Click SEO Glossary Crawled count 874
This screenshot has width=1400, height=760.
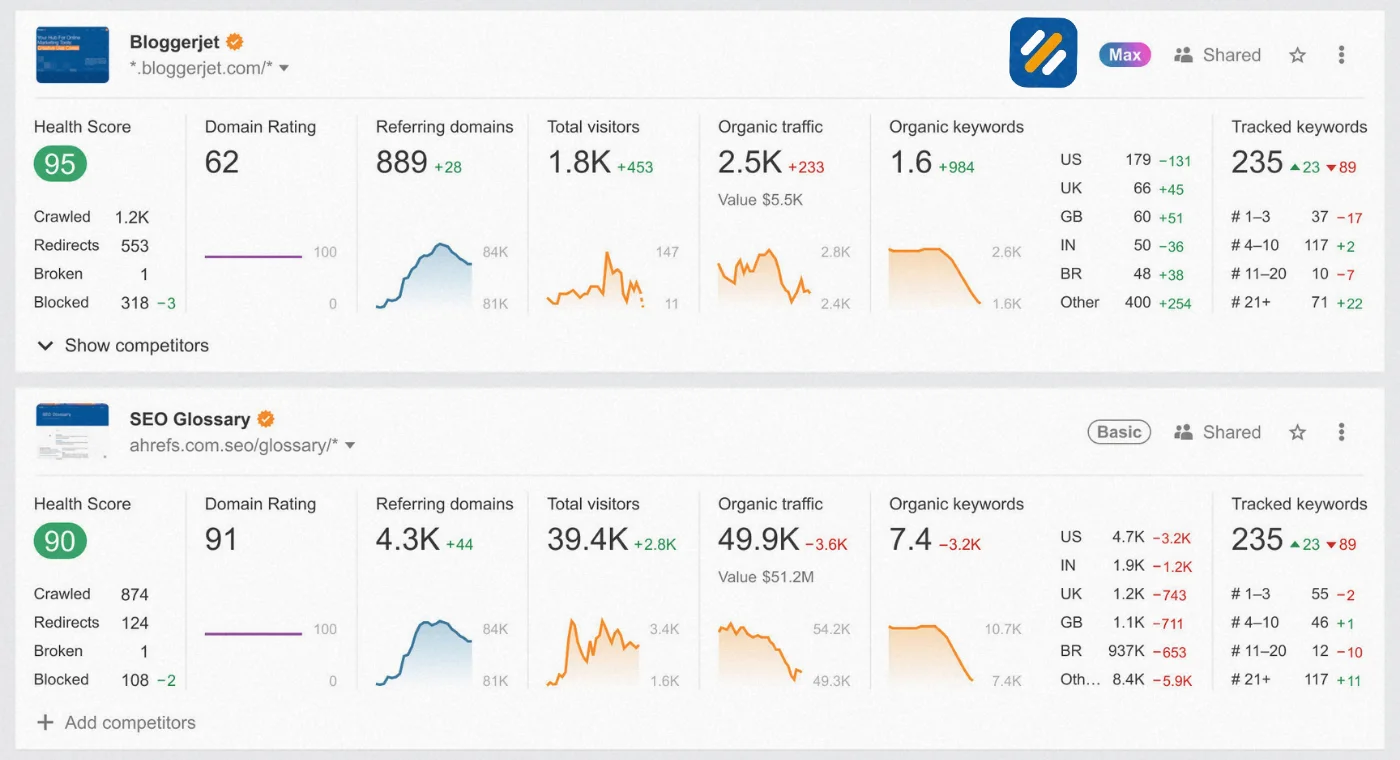coord(135,594)
